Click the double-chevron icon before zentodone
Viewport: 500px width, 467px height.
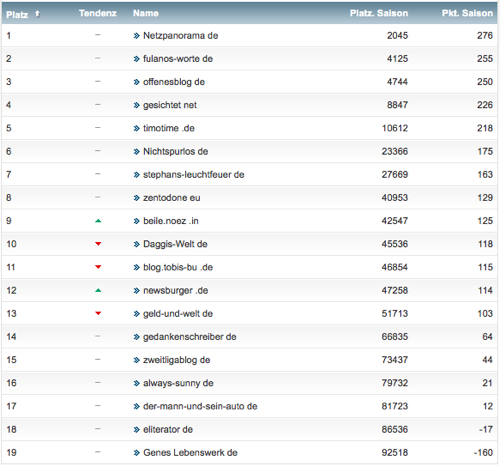point(136,198)
